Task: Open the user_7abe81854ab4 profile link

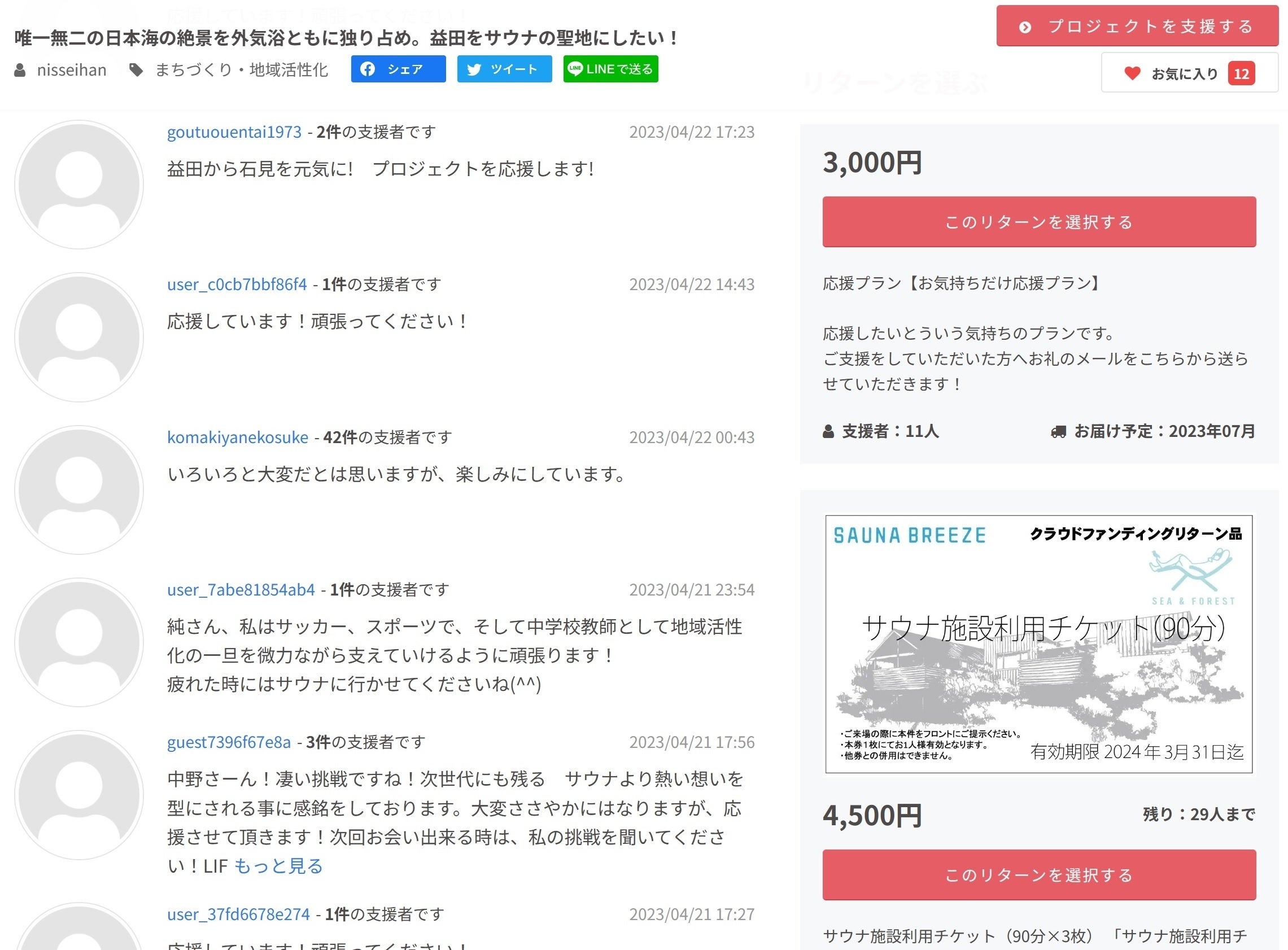Action: 241,589
